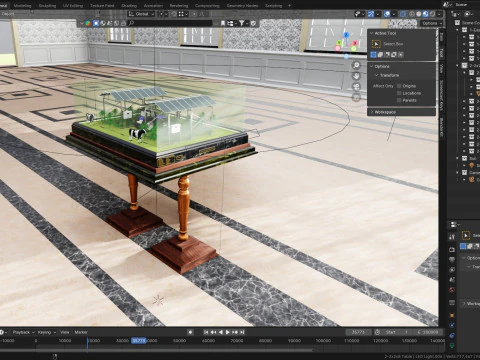This screenshot has width=480, height=360.
Task: Click the play animation button
Action: pyautogui.click(x=228, y=332)
